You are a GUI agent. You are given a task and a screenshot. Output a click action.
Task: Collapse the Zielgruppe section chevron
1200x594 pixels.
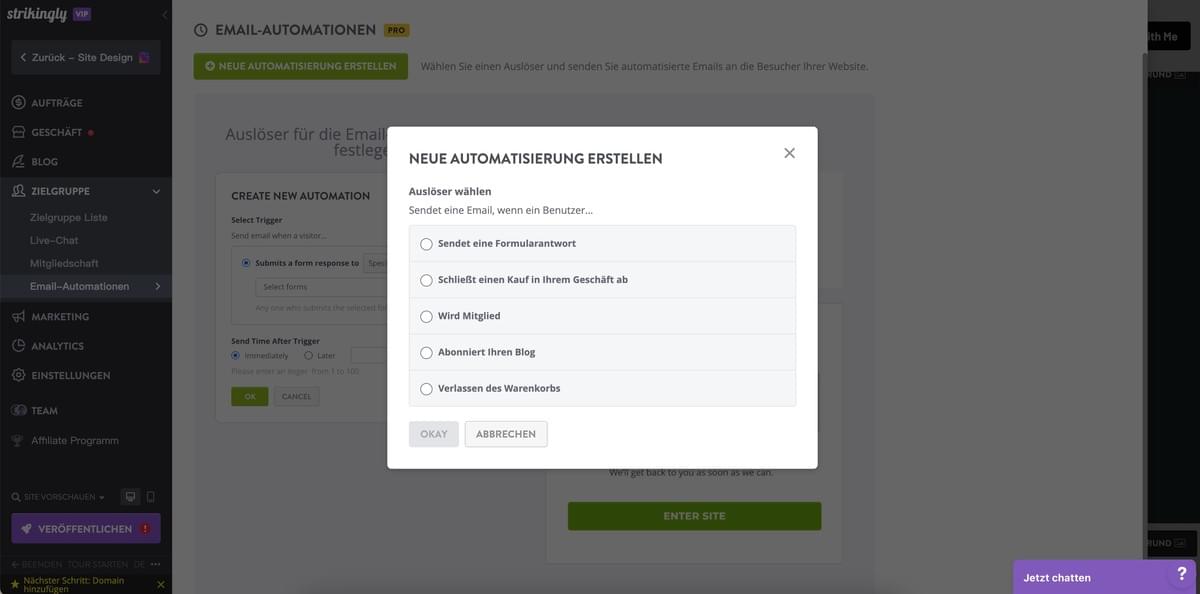tap(156, 190)
